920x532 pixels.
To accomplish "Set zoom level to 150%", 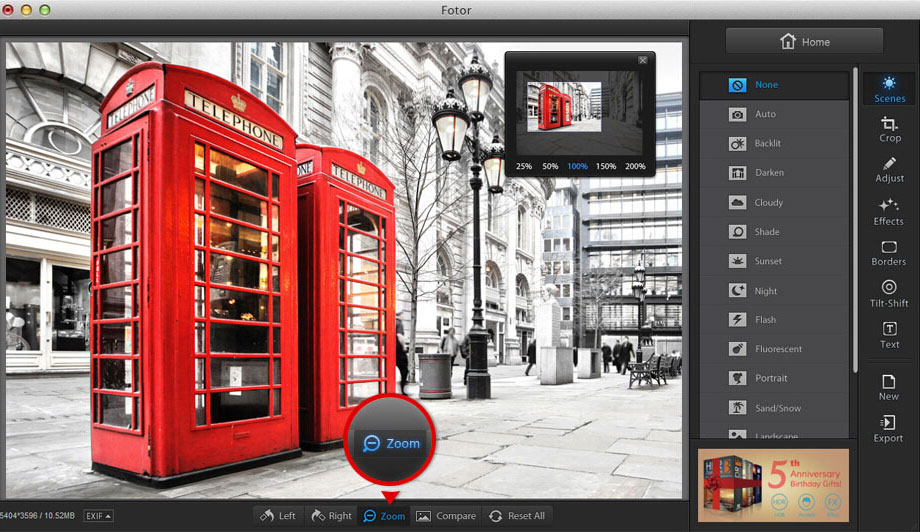I will [606, 166].
